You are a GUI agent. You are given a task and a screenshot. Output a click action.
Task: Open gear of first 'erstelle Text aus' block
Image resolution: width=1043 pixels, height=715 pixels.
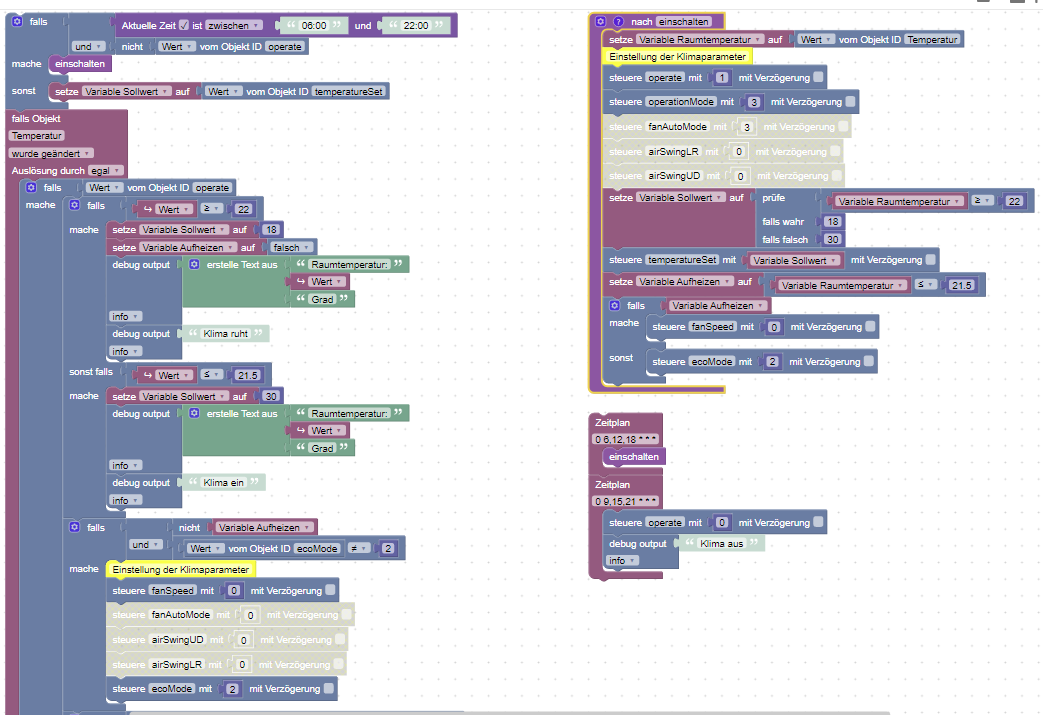pyautogui.click(x=194, y=264)
